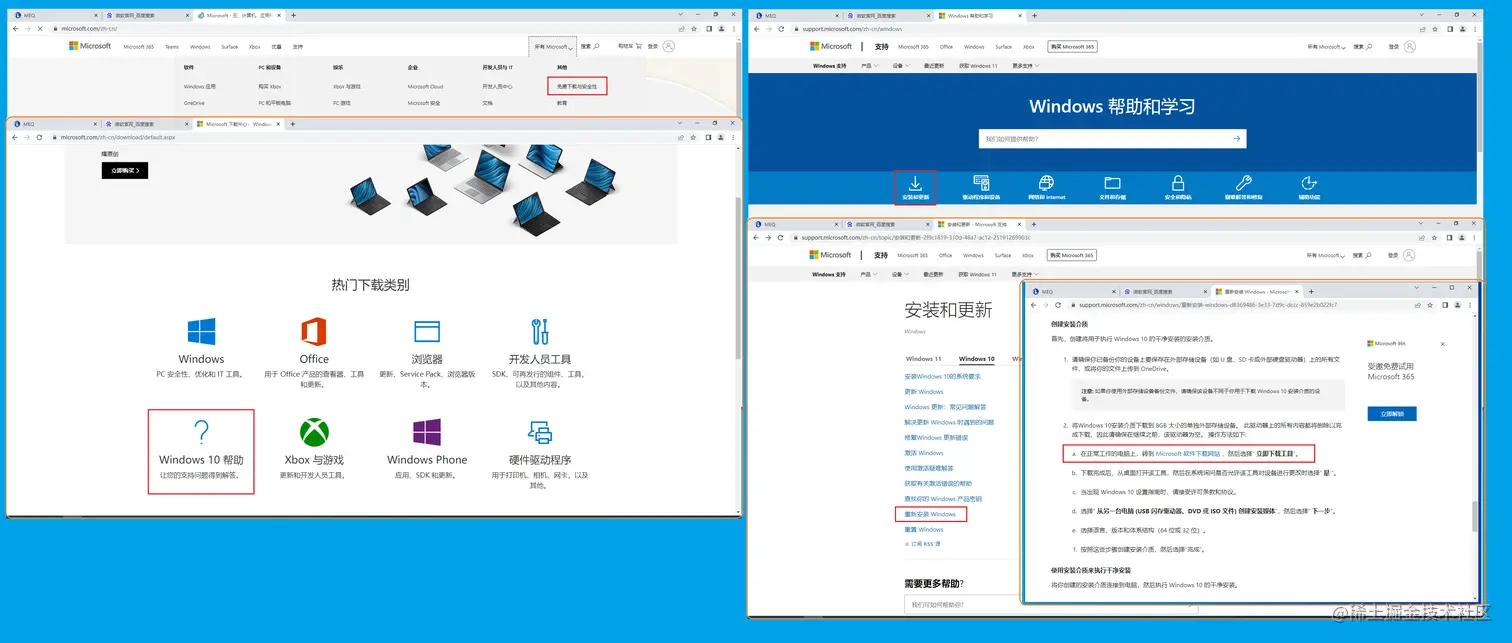Click the 重新安装 Windows sidebar link
The height and width of the screenshot is (643, 1512).
(x=930, y=513)
